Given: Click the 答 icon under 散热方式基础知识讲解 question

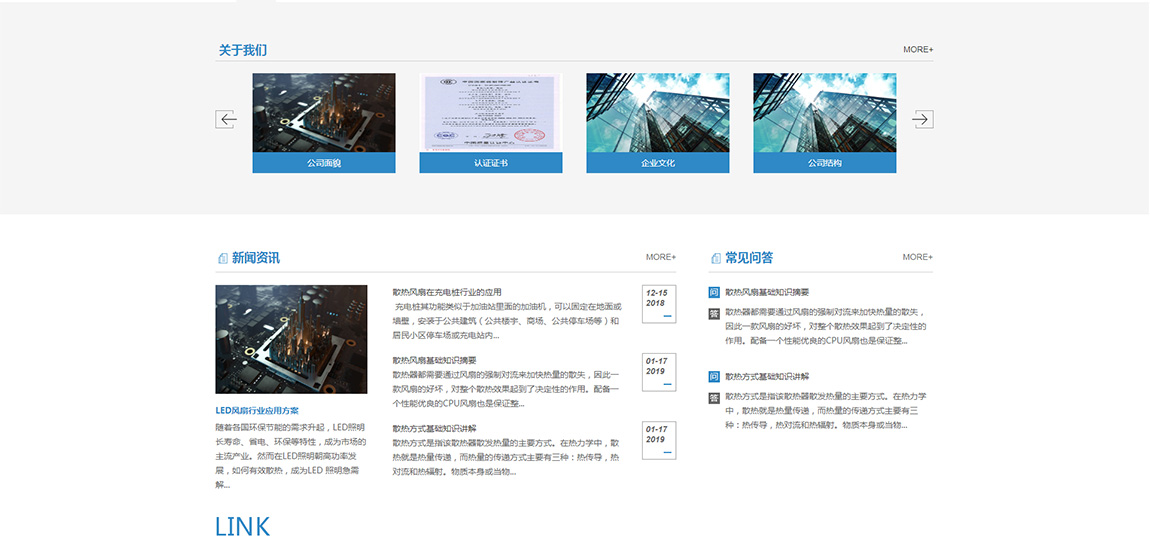Looking at the screenshot, I should pyautogui.click(x=714, y=398).
